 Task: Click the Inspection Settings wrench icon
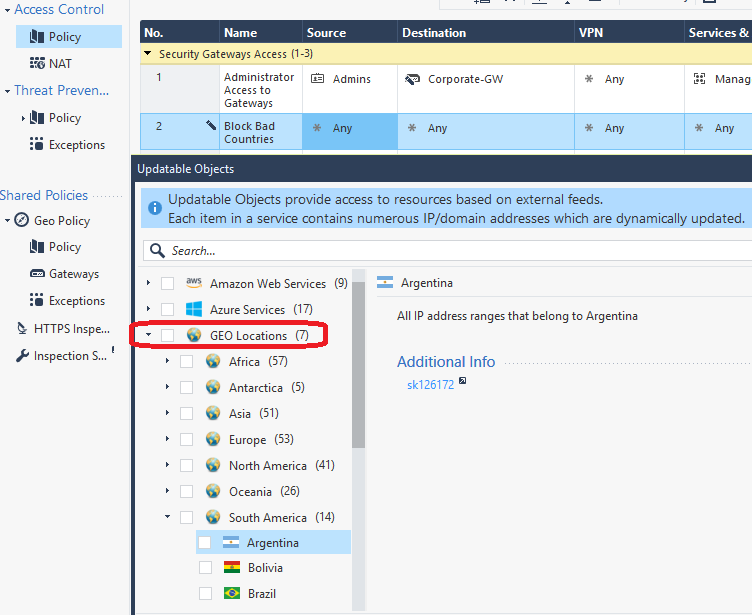coord(22,356)
